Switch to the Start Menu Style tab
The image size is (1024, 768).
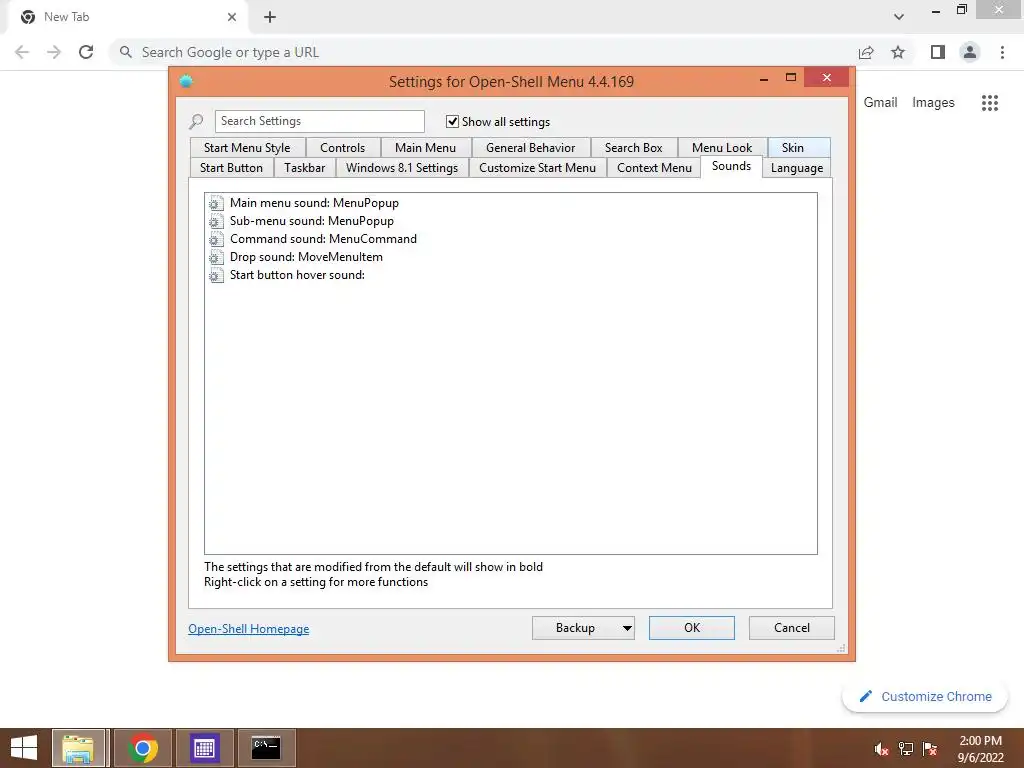tap(247, 148)
